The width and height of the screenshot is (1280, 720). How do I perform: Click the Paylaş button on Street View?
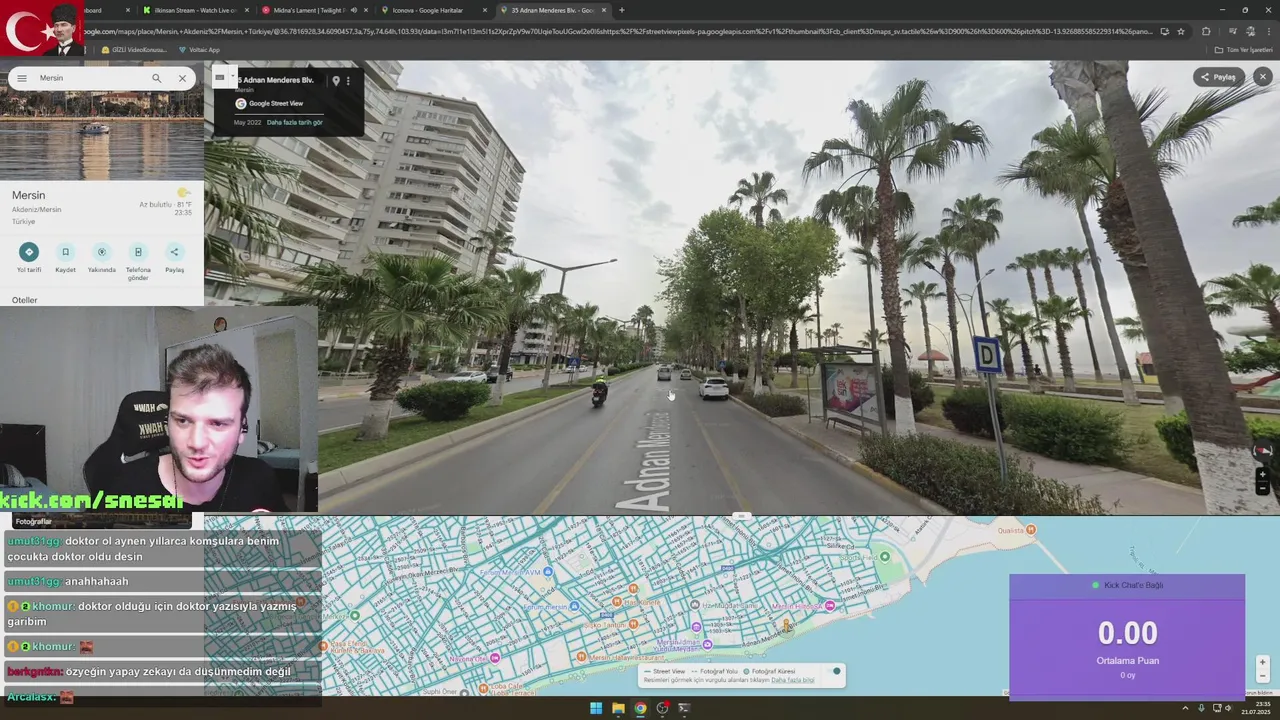coord(1218,77)
